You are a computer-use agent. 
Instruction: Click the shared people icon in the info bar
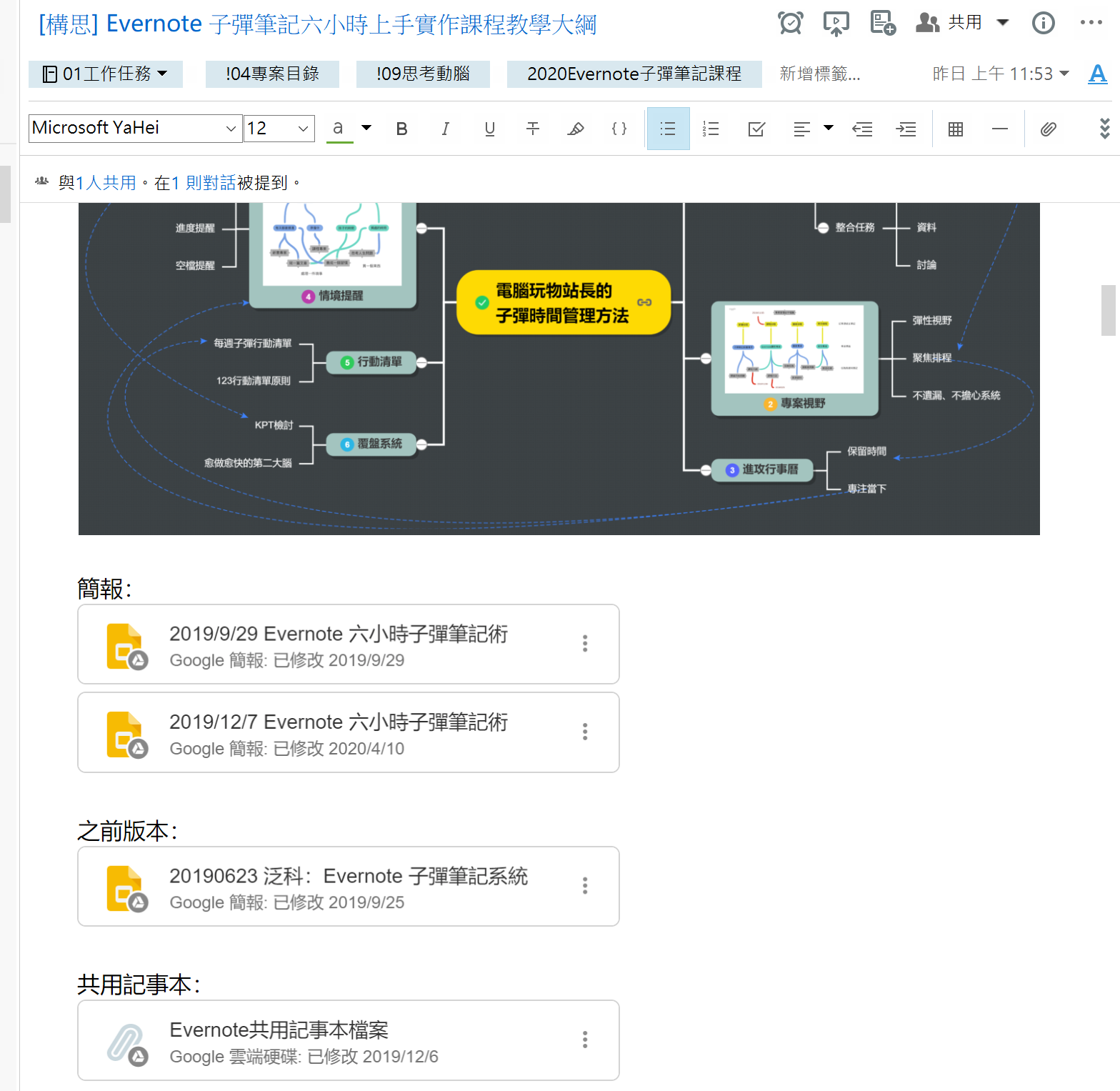(x=42, y=182)
